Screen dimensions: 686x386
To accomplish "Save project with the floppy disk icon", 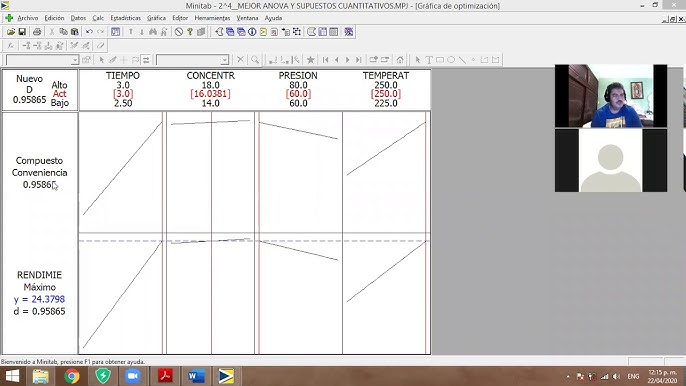I will (x=22, y=32).
